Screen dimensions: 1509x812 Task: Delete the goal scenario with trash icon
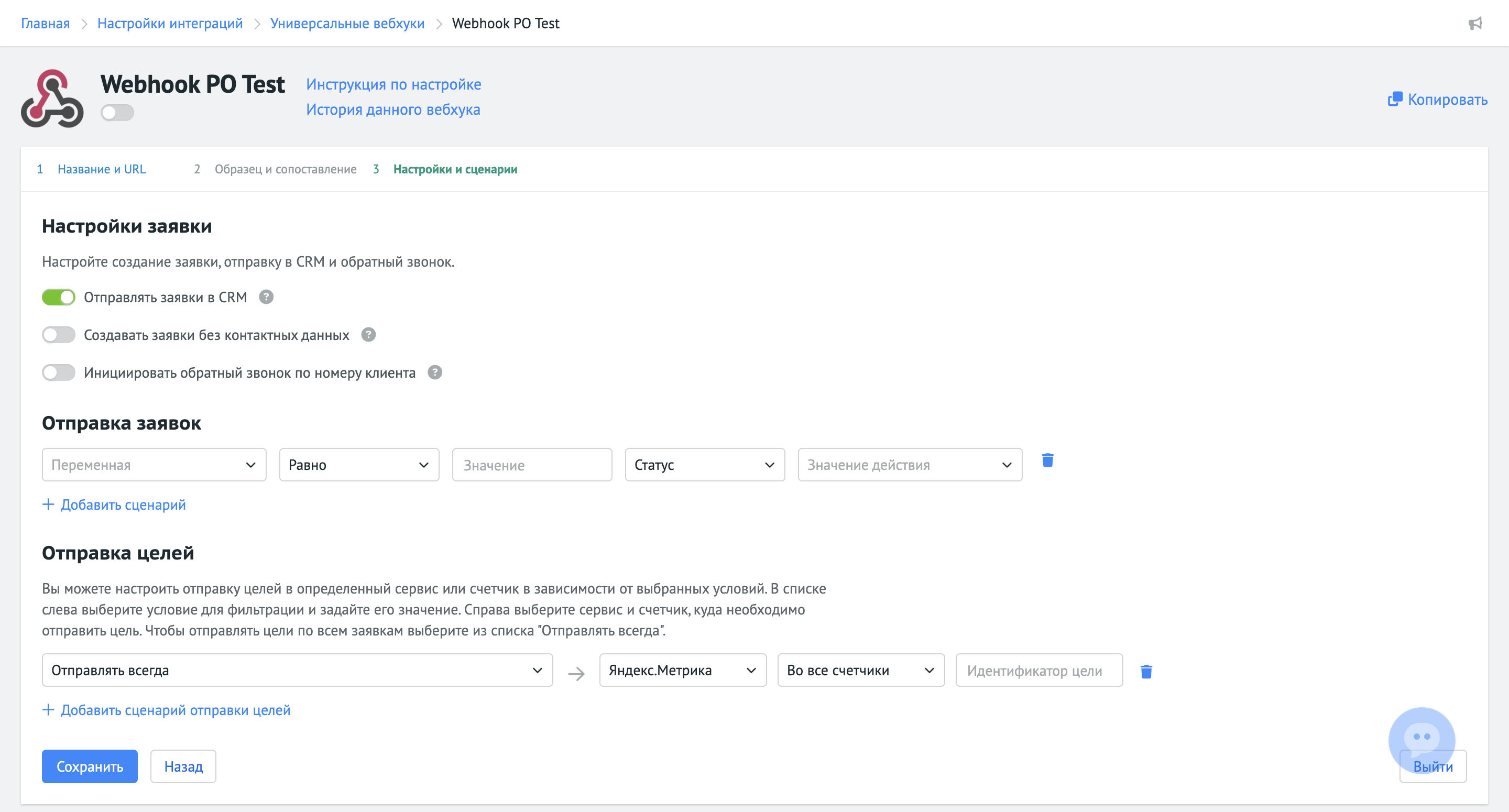(x=1146, y=672)
